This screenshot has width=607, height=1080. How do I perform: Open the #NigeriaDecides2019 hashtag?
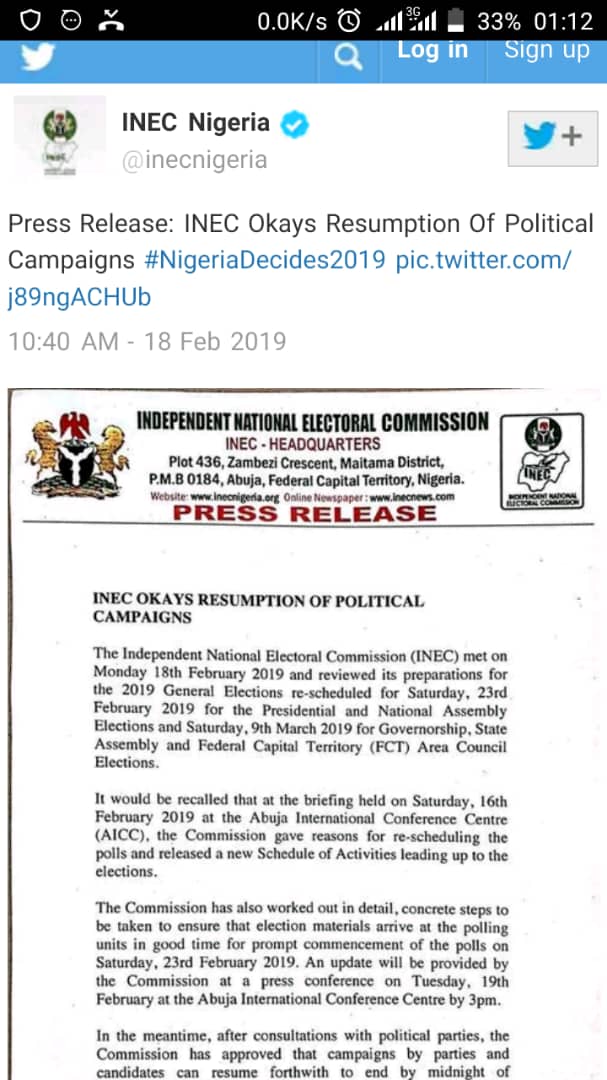click(x=265, y=260)
